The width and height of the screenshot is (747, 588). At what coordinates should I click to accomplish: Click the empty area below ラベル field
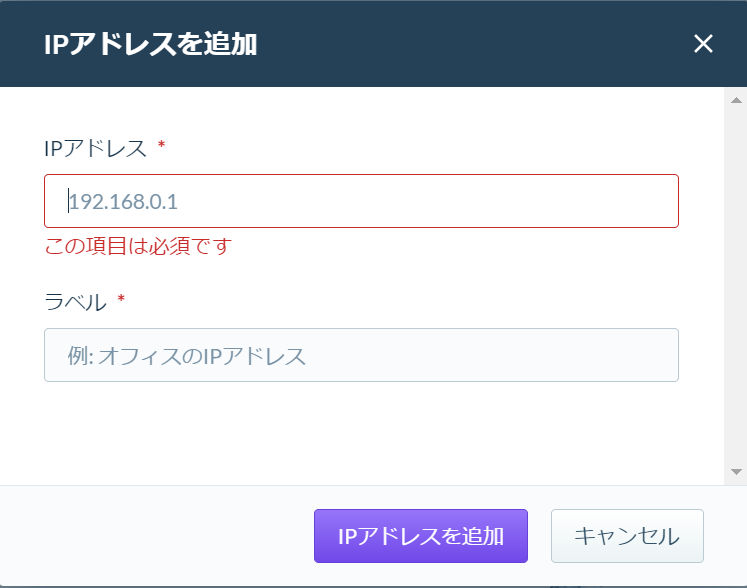coord(361,433)
